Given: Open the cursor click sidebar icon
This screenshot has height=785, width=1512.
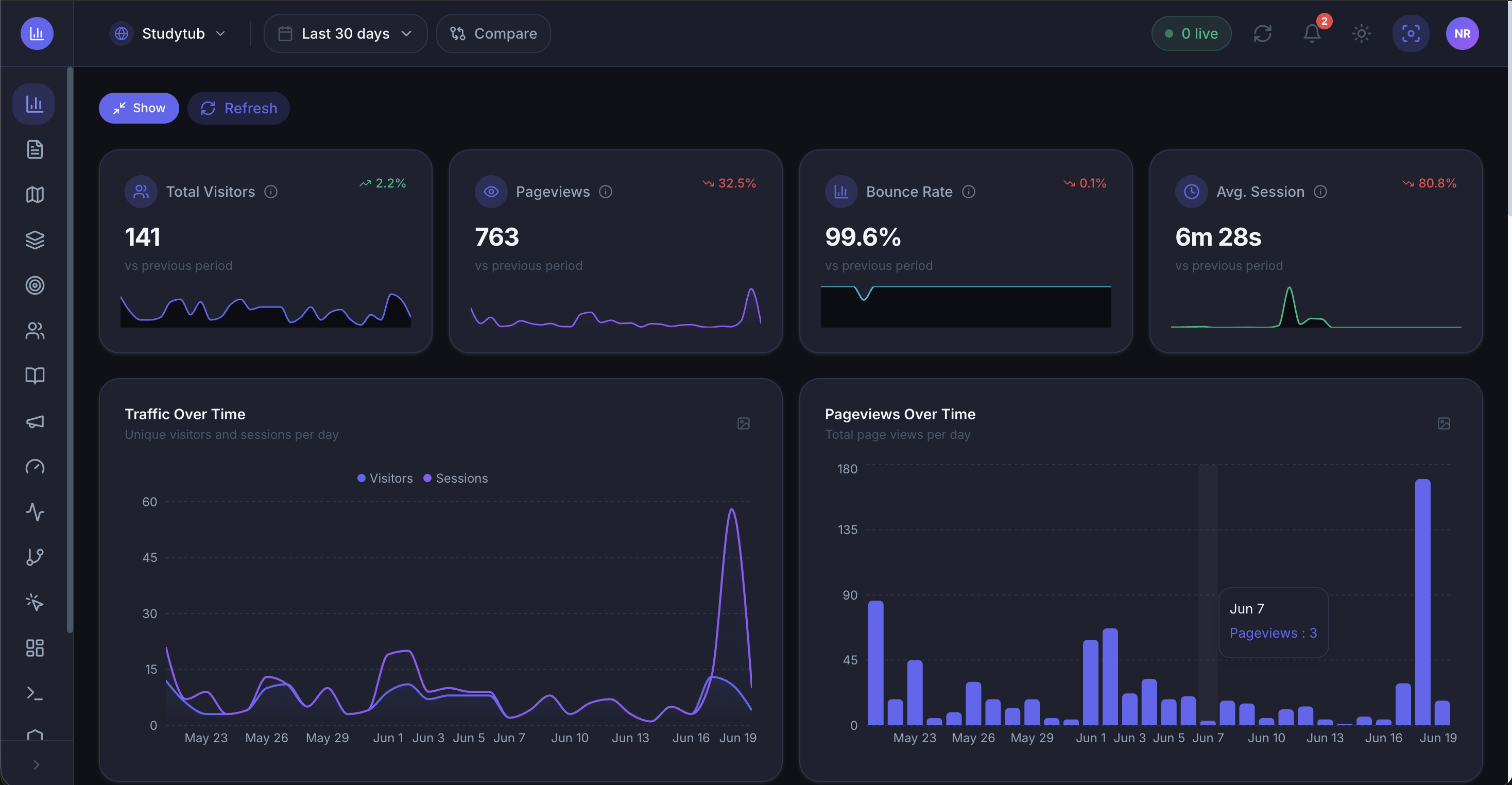Looking at the screenshot, I should pos(35,603).
